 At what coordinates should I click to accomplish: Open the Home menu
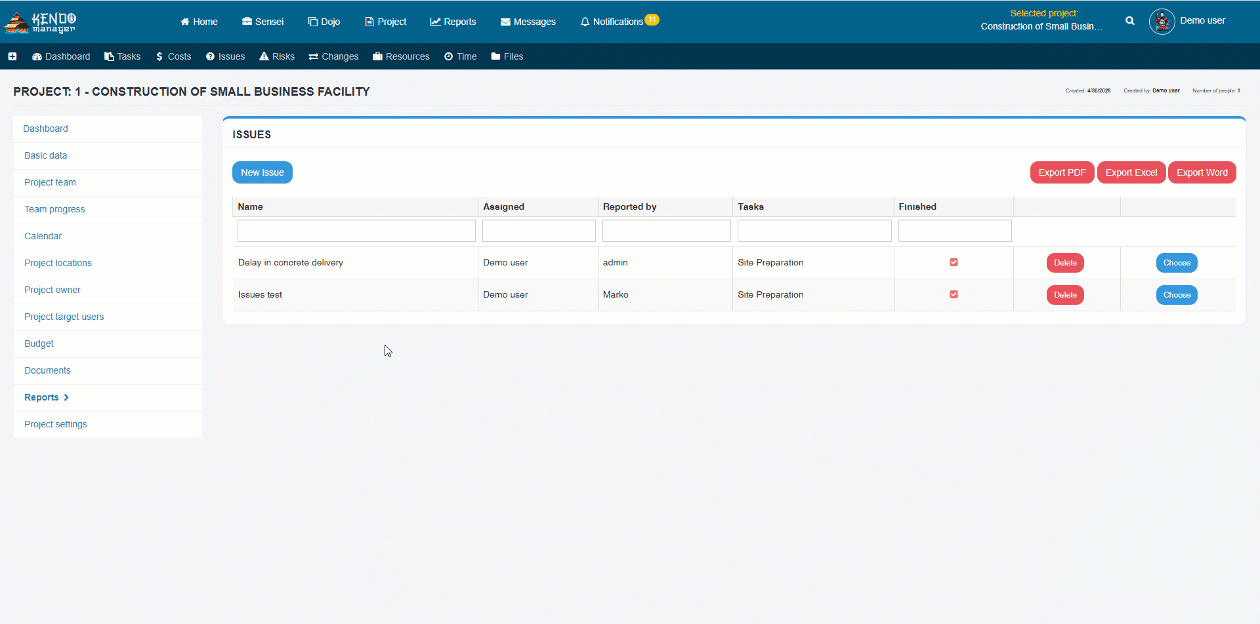click(x=199, y=22)
